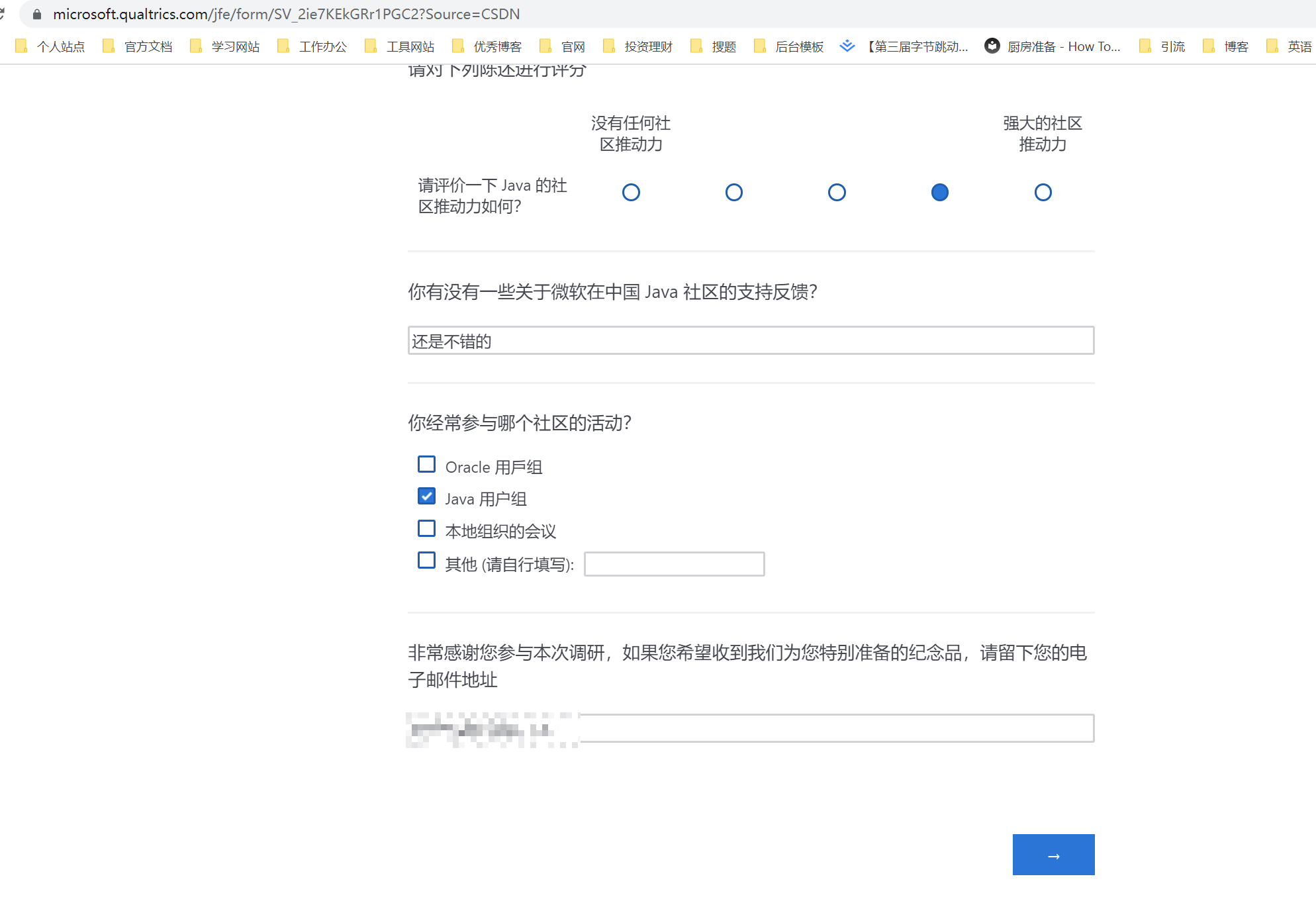Open the 工作办公 bookmark folder
The image size is (1316, 903).
click(x=312, y=46)
